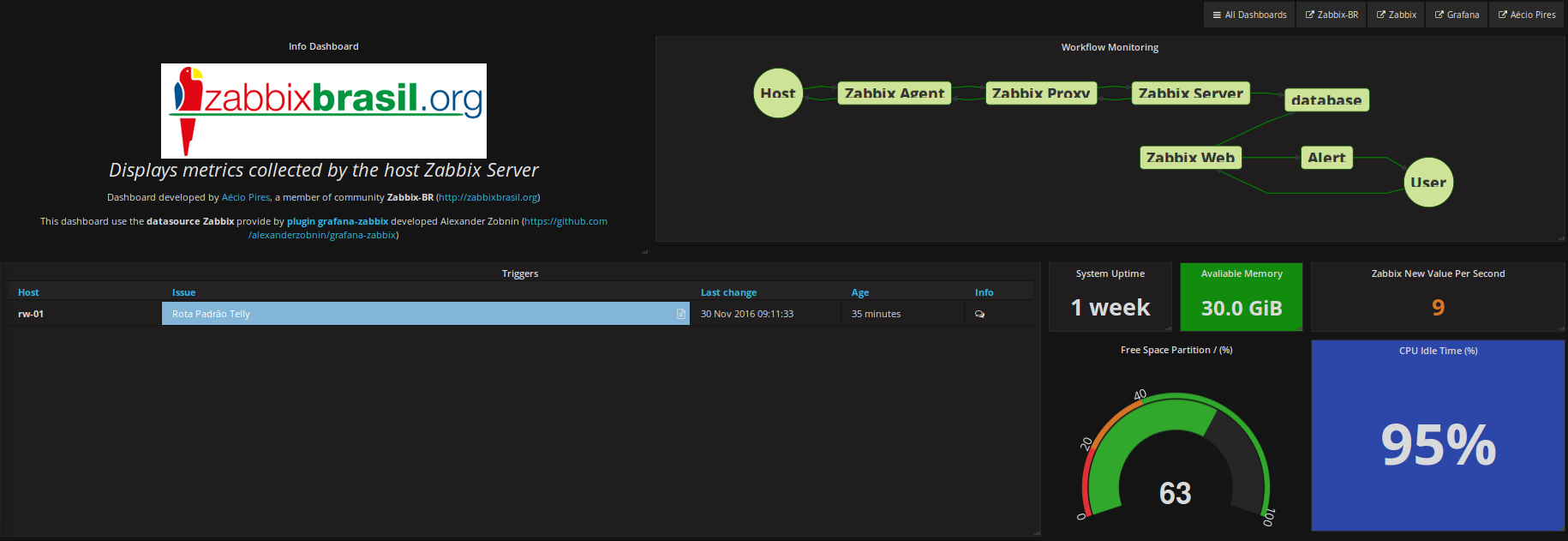The height and width of the screenshot is (541, 1568).
Task: Click the 1 week uptime value
Action: 1110,307
